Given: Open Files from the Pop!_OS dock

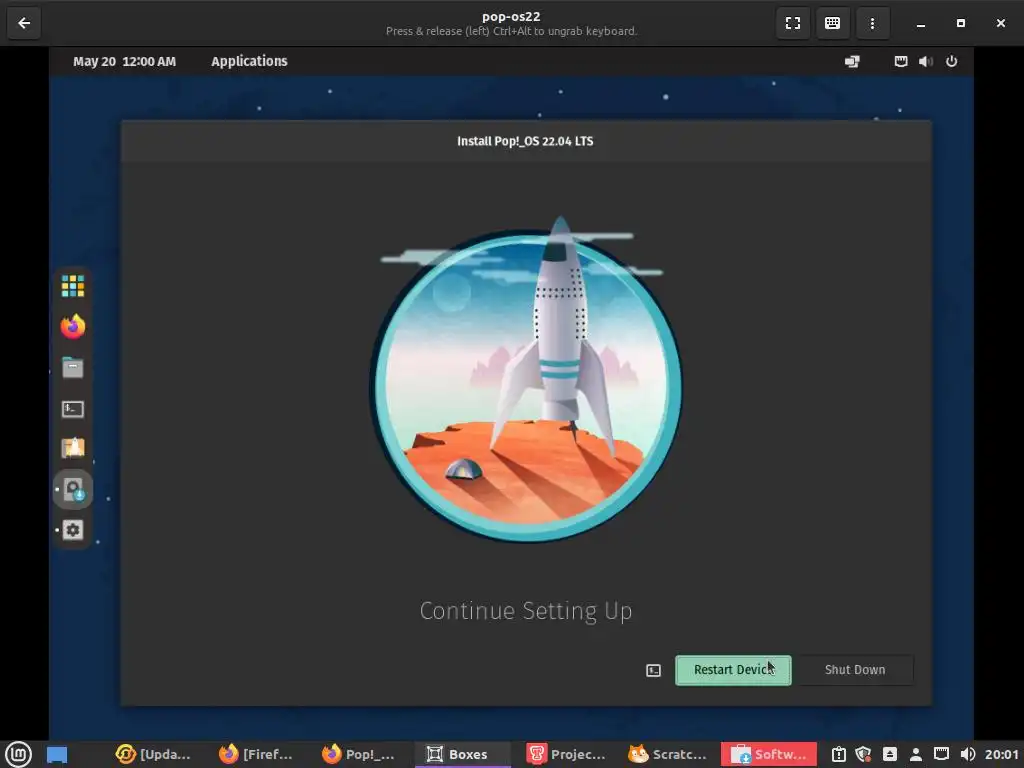Looking at the screenshot, I should (72, 368).
